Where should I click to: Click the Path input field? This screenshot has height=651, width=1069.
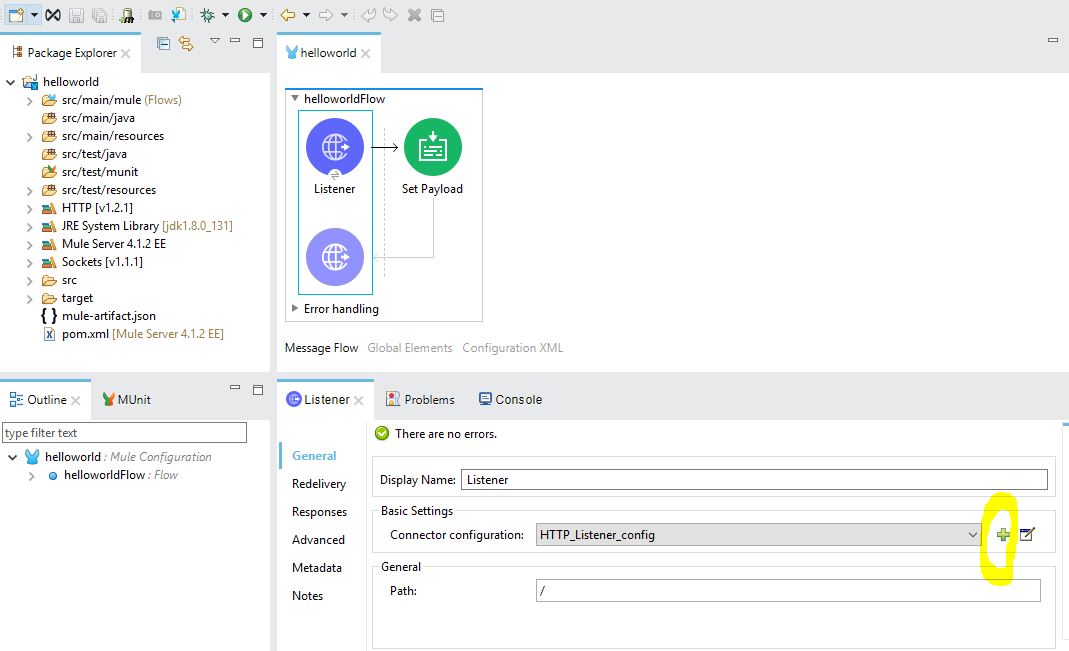[x=787, y=591]
